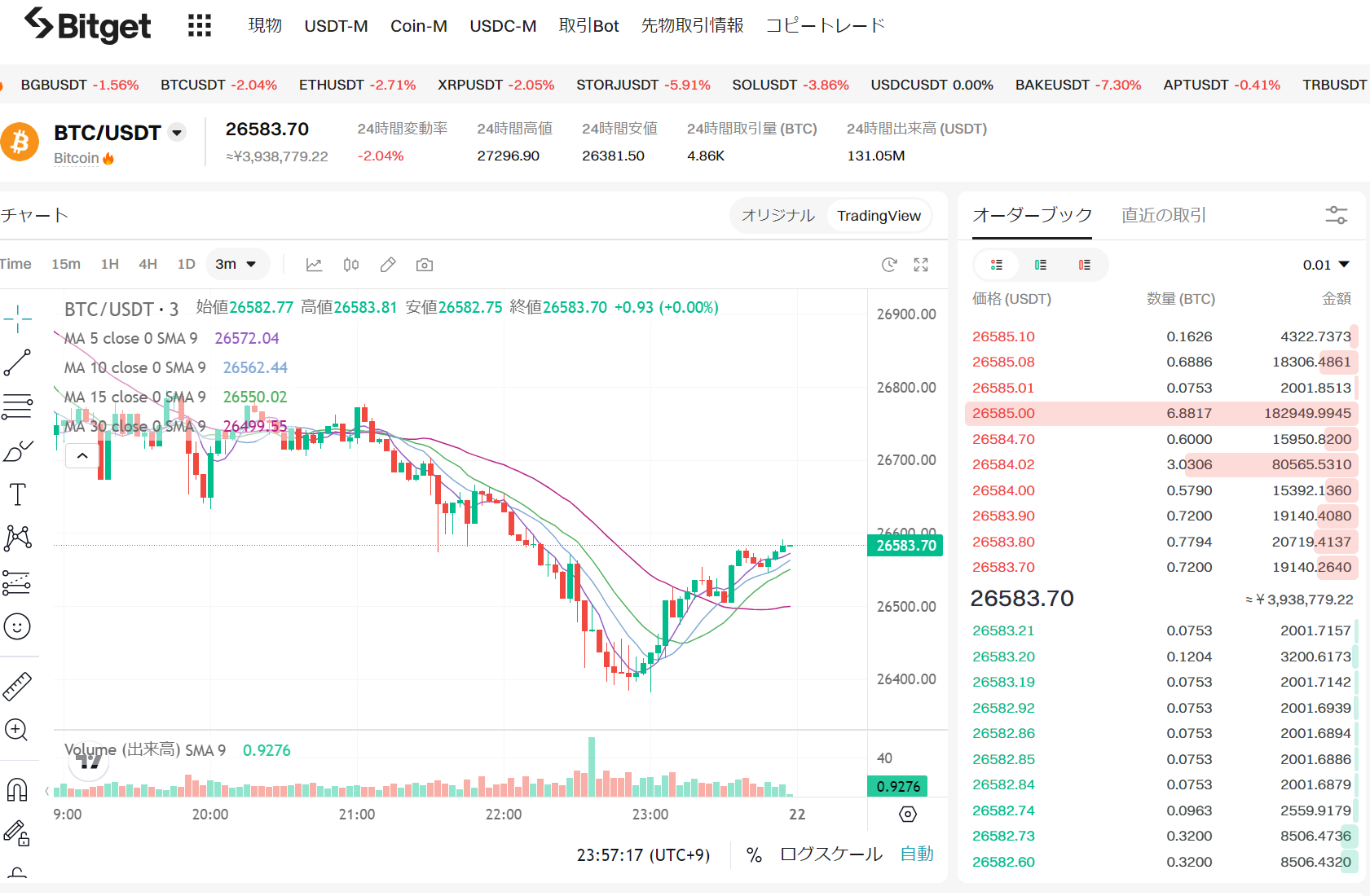
Task: Open the 0.01 price precision dropdown
Action: [x=1326, y=265]
